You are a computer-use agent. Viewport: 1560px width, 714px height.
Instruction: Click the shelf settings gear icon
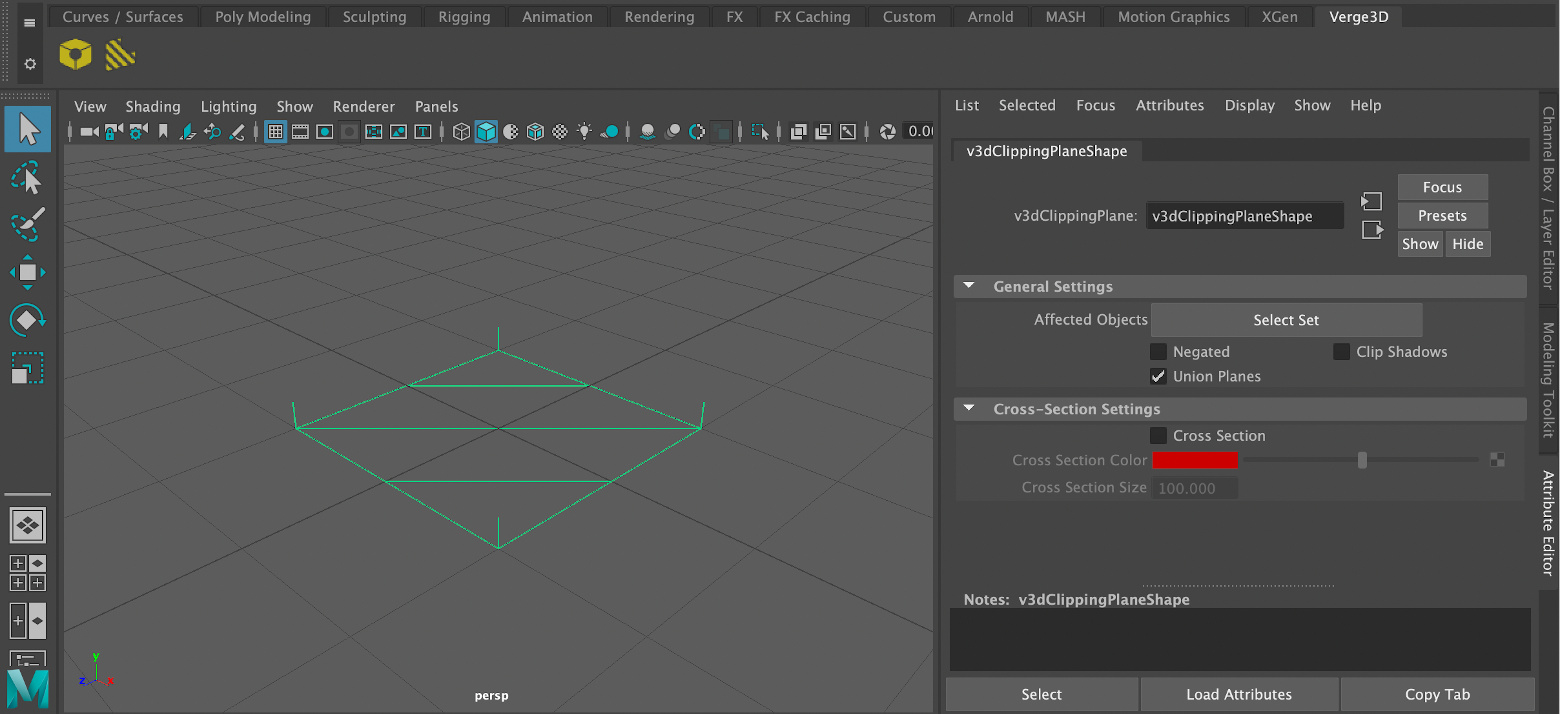(30, 63)
